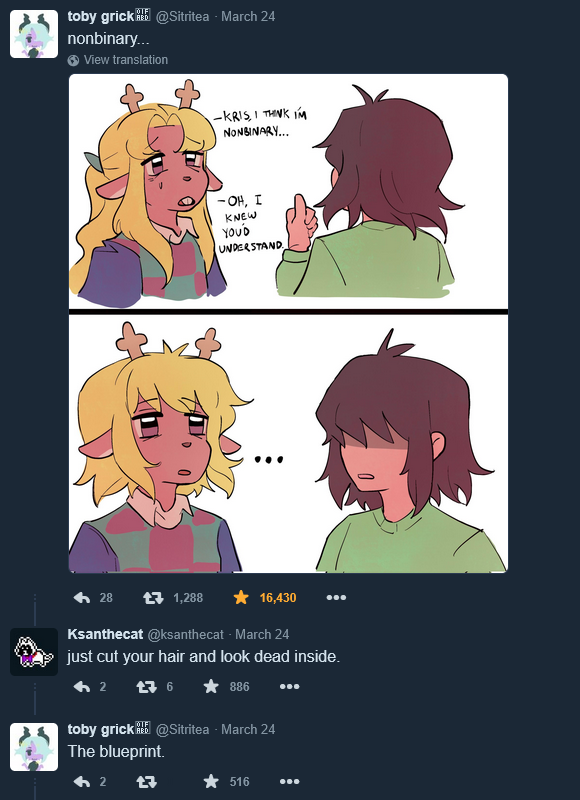Reply to 'The blueprint.' tweet

(82, 782)
